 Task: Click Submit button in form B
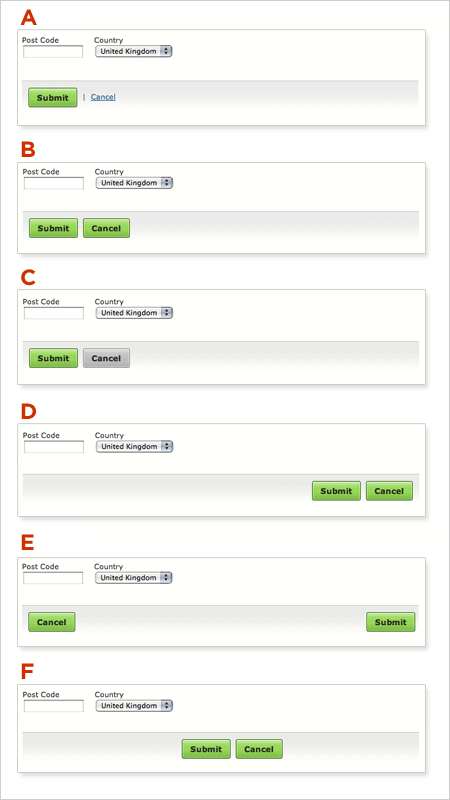point(53,228)
